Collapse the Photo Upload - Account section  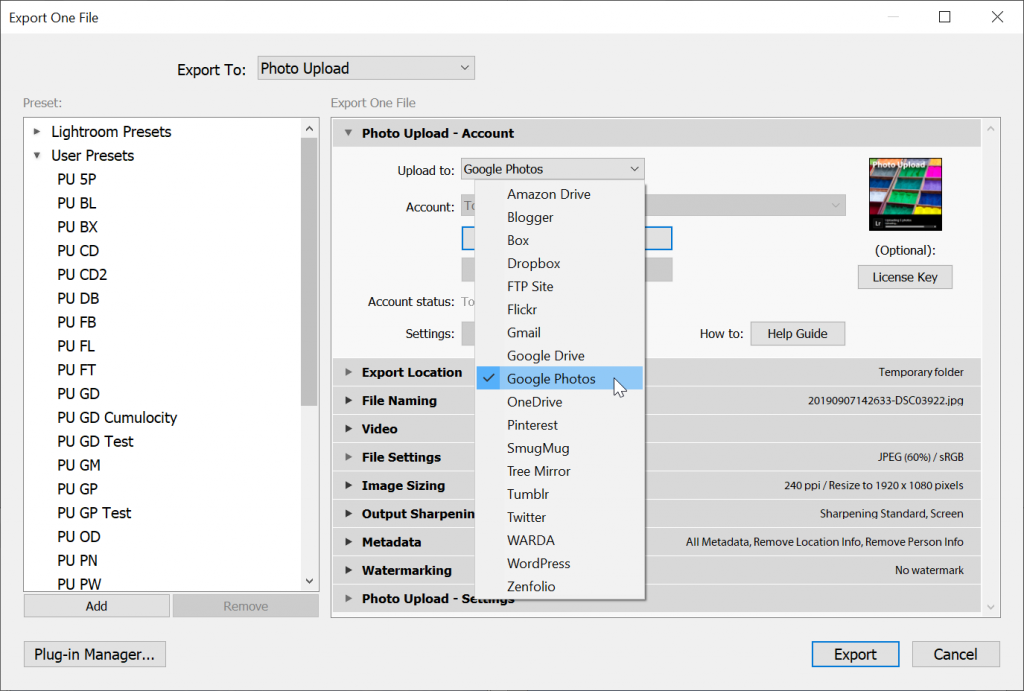[x=349, y=133]
